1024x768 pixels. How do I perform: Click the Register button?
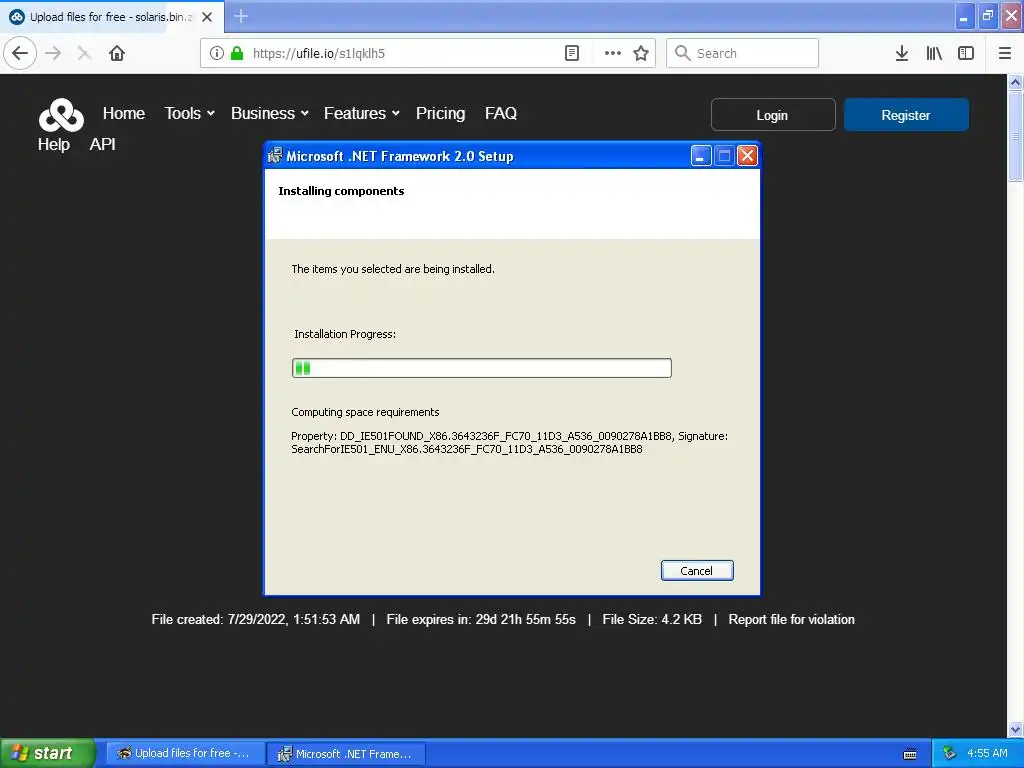click(906, 115)
